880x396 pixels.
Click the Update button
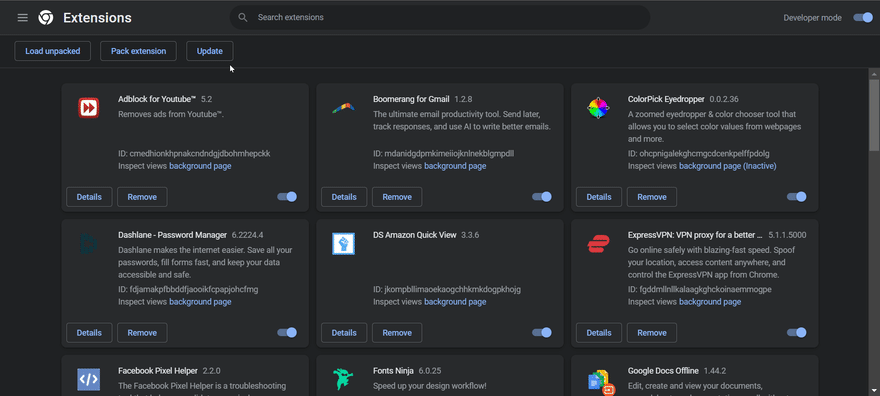[210, 51]
